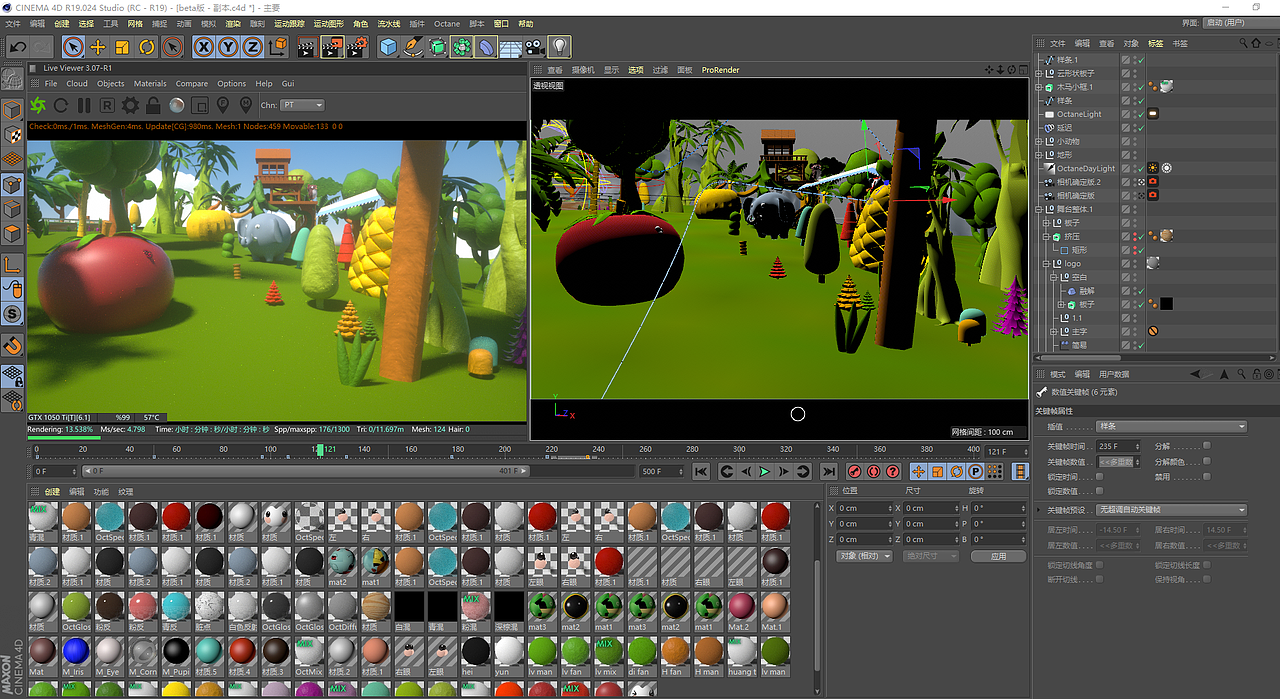Viewport: 1280px width, 699px height.
Task: Go to end of animation button
Action: point(829,471)
